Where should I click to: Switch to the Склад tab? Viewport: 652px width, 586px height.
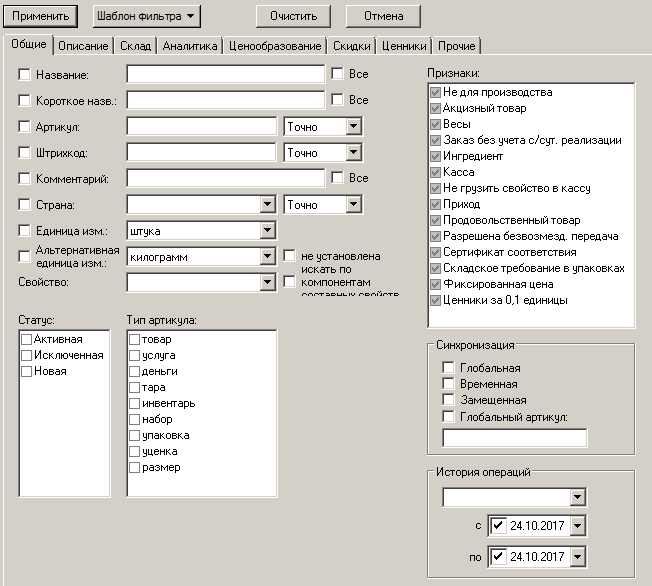coord(135,46)
